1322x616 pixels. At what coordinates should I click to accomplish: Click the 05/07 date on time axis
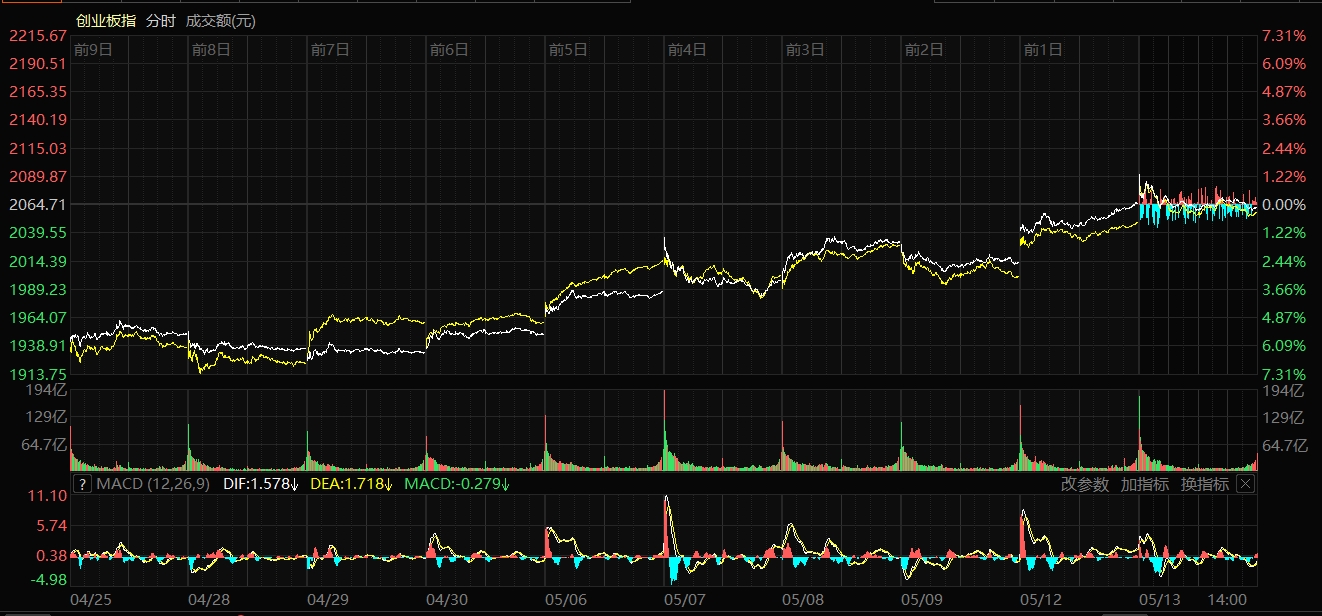pos(685,600)
